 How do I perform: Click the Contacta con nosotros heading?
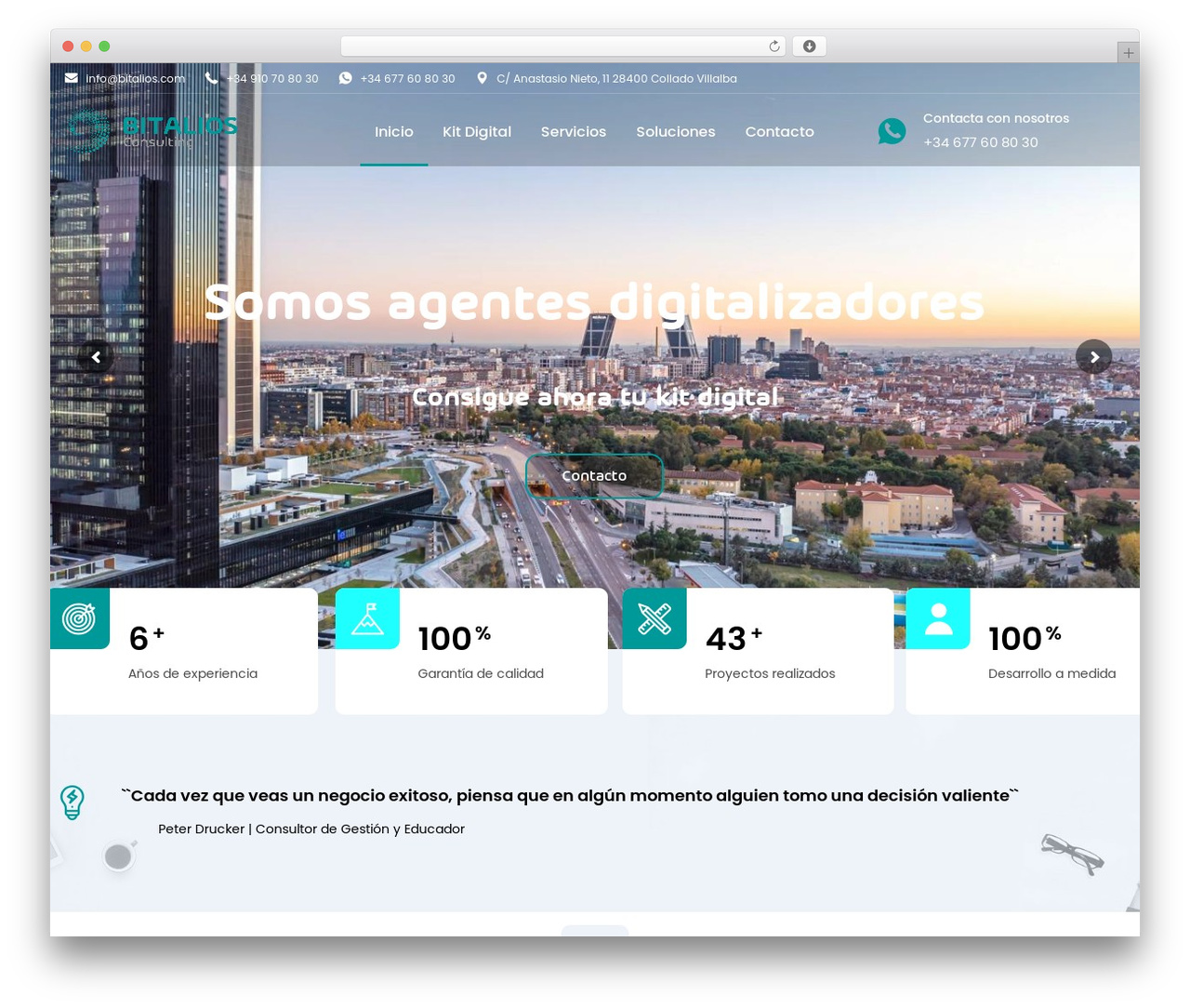(x=996, y=118)
